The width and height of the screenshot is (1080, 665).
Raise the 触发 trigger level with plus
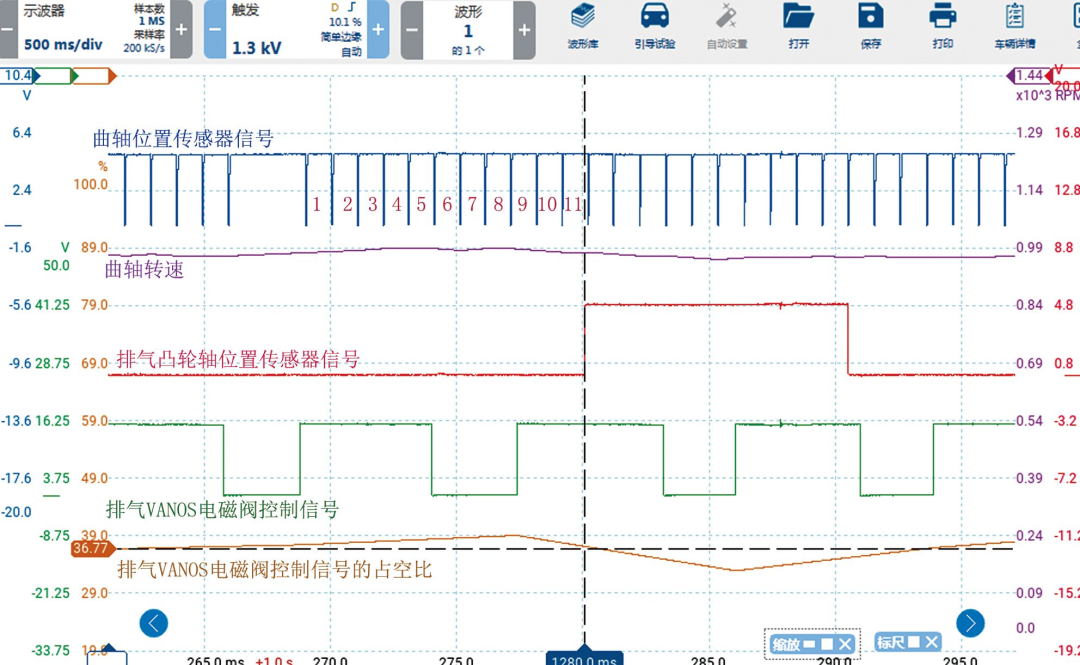[x=378, y=30]
